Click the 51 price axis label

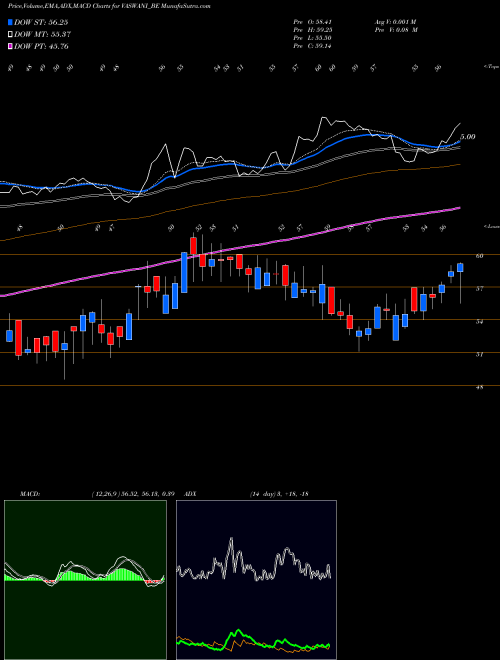(480, 354)
